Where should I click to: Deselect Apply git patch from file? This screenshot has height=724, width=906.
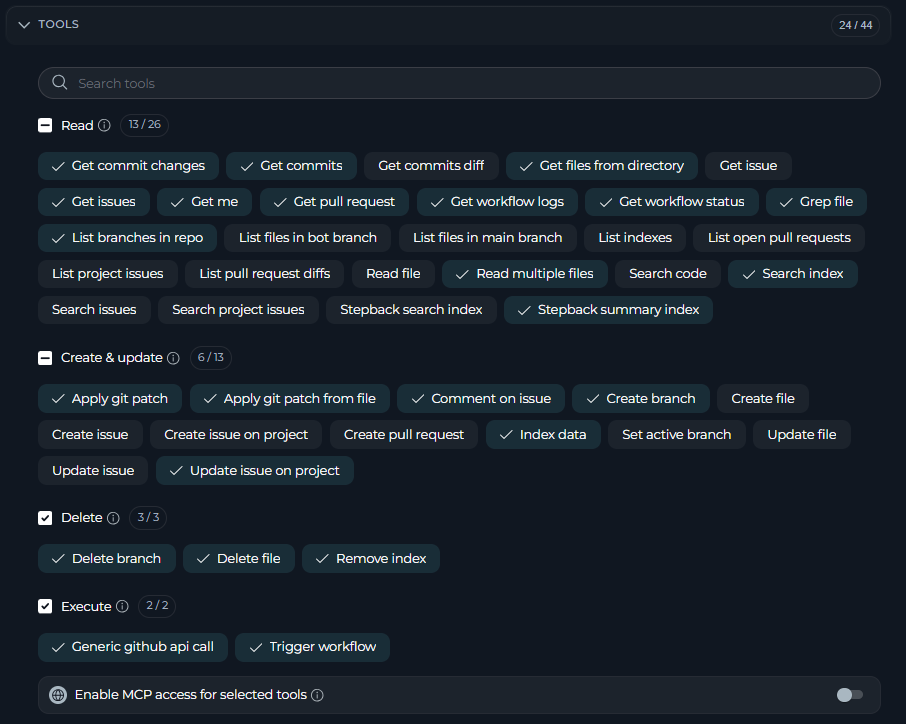pos(290,399)
